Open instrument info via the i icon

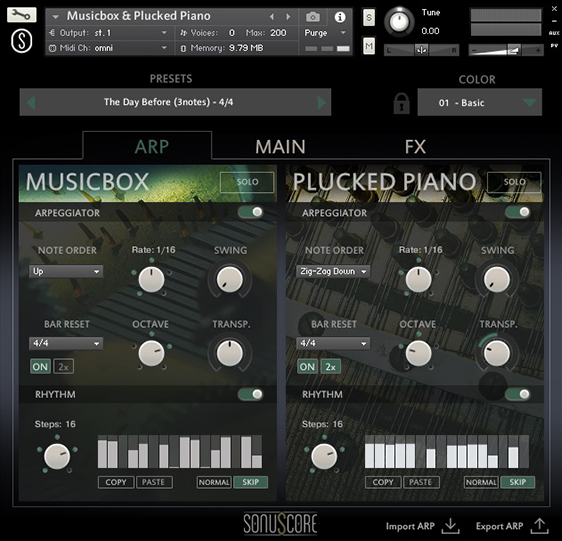point(340,17)
